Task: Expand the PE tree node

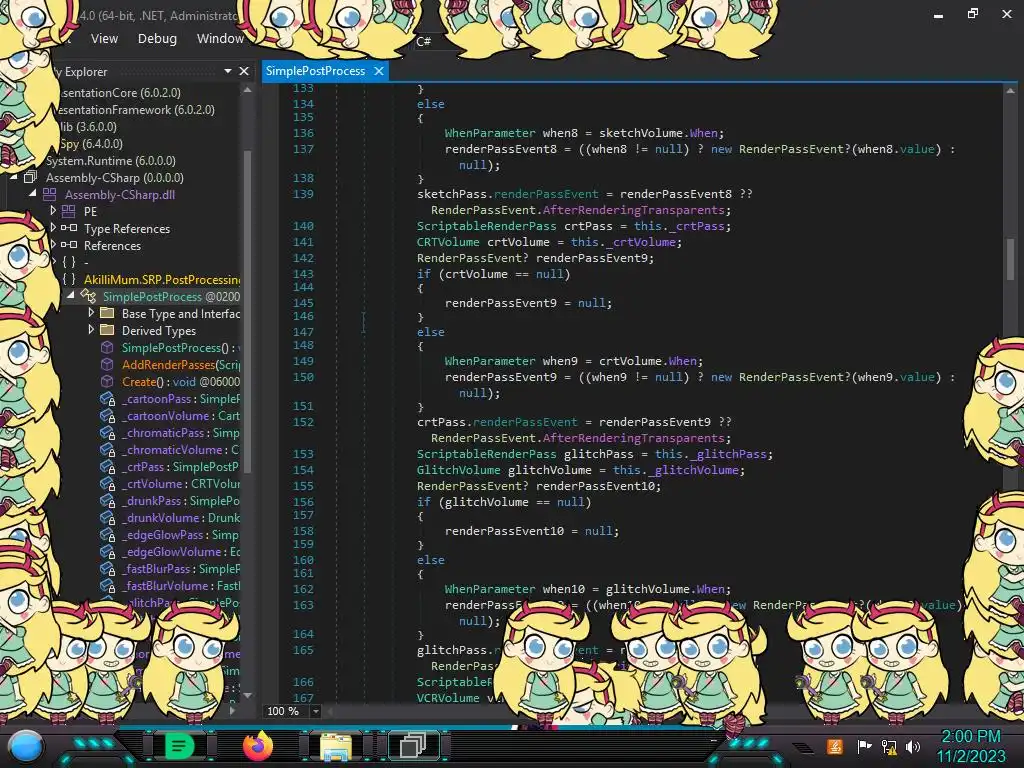Action: [53, 210]
